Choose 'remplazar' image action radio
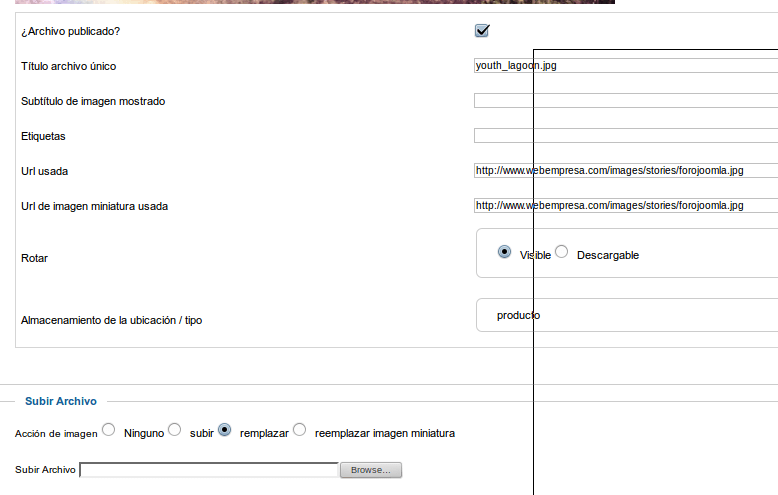 coord(224,430)
